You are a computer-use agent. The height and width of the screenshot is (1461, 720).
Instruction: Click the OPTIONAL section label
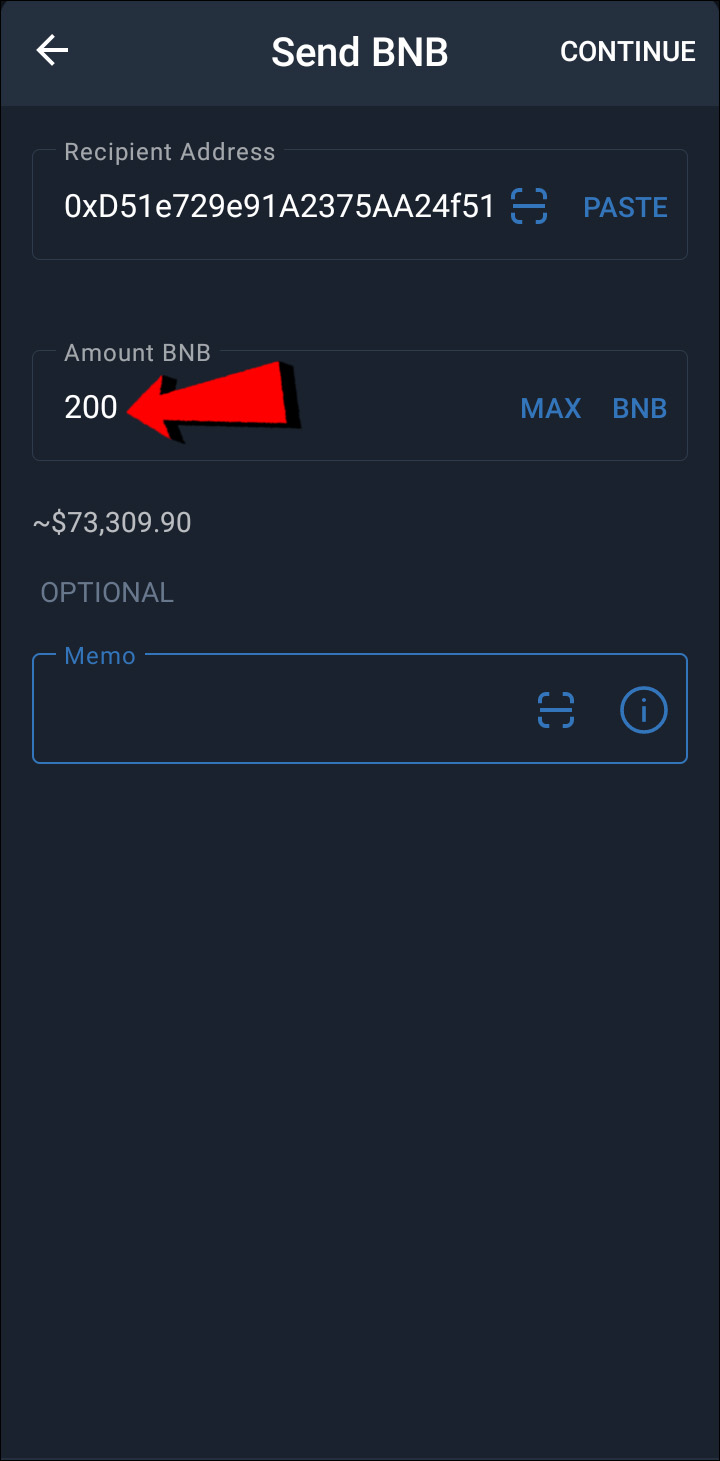[x=107, y=592]
